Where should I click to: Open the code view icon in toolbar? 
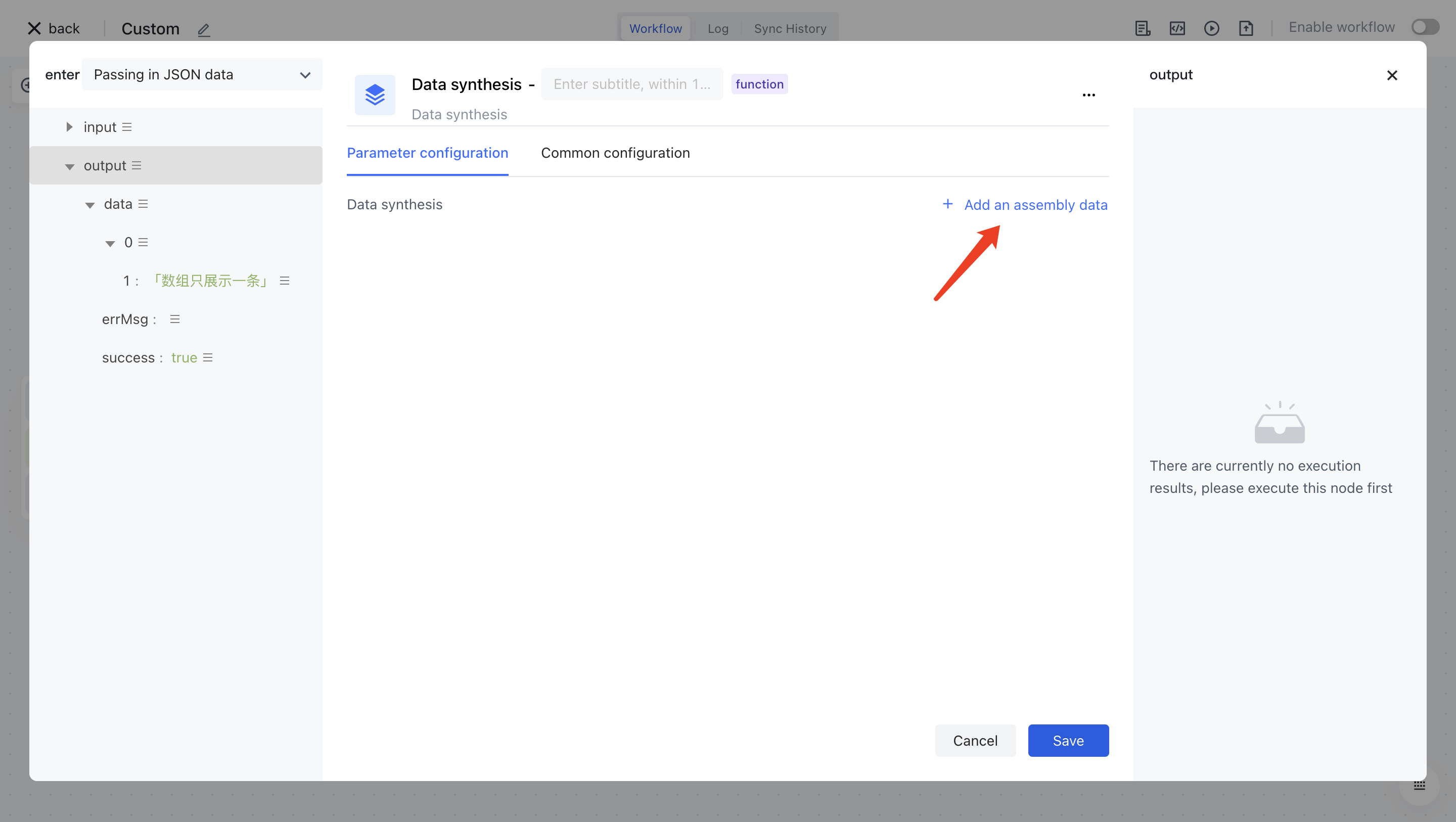coord(1177,28)
